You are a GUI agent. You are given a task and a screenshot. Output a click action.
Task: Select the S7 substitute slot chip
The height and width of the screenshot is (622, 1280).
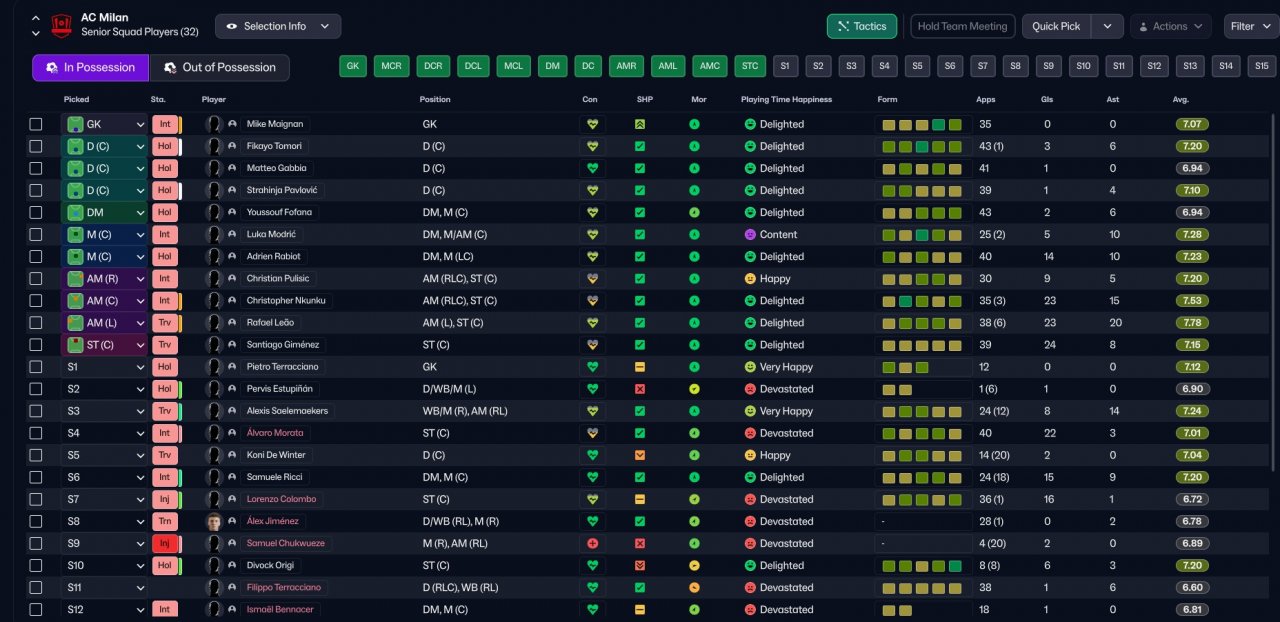coord(983,66)
